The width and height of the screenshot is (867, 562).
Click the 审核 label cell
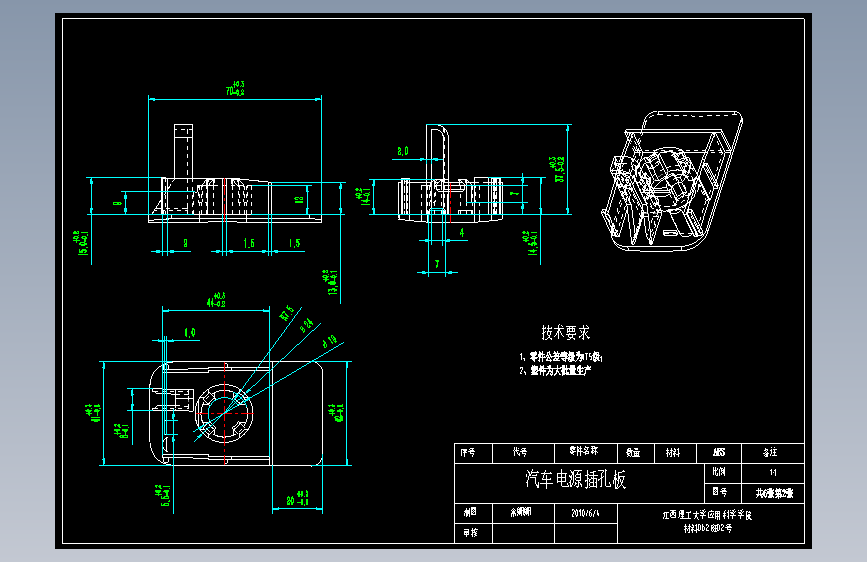[x=473, y=533]
